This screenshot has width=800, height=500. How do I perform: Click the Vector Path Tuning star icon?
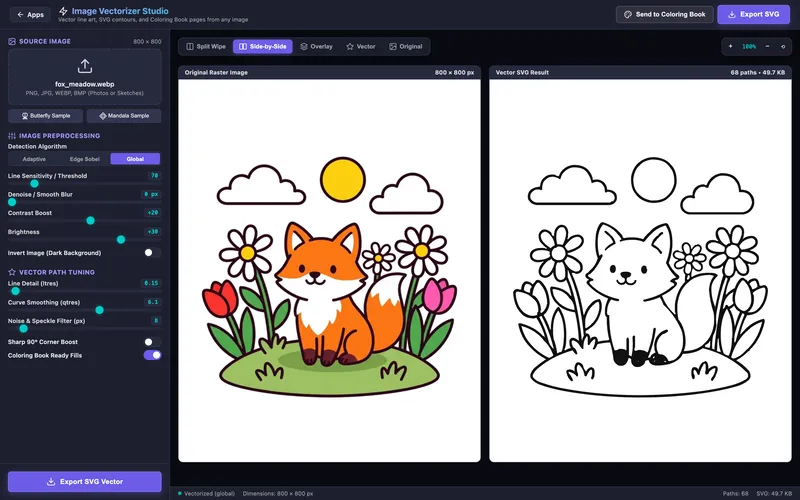point(12,272)
